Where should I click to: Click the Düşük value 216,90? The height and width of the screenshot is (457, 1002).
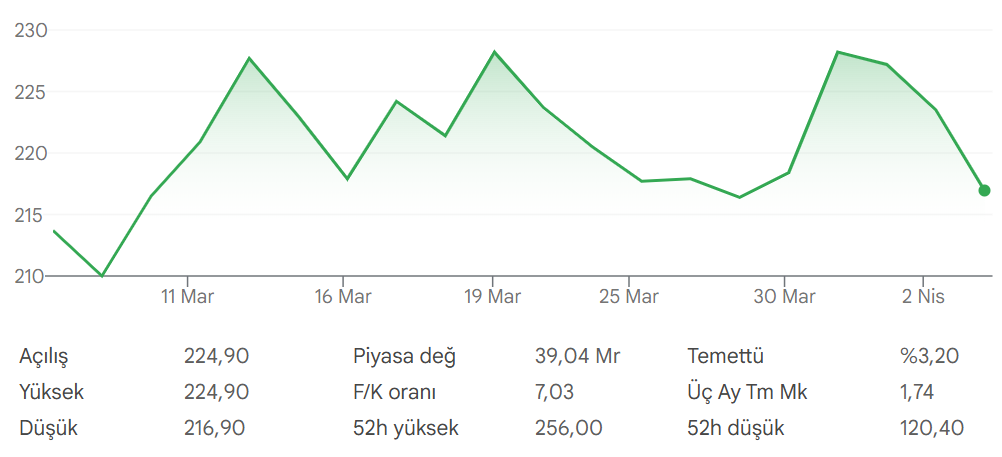(x=216, y=428)
